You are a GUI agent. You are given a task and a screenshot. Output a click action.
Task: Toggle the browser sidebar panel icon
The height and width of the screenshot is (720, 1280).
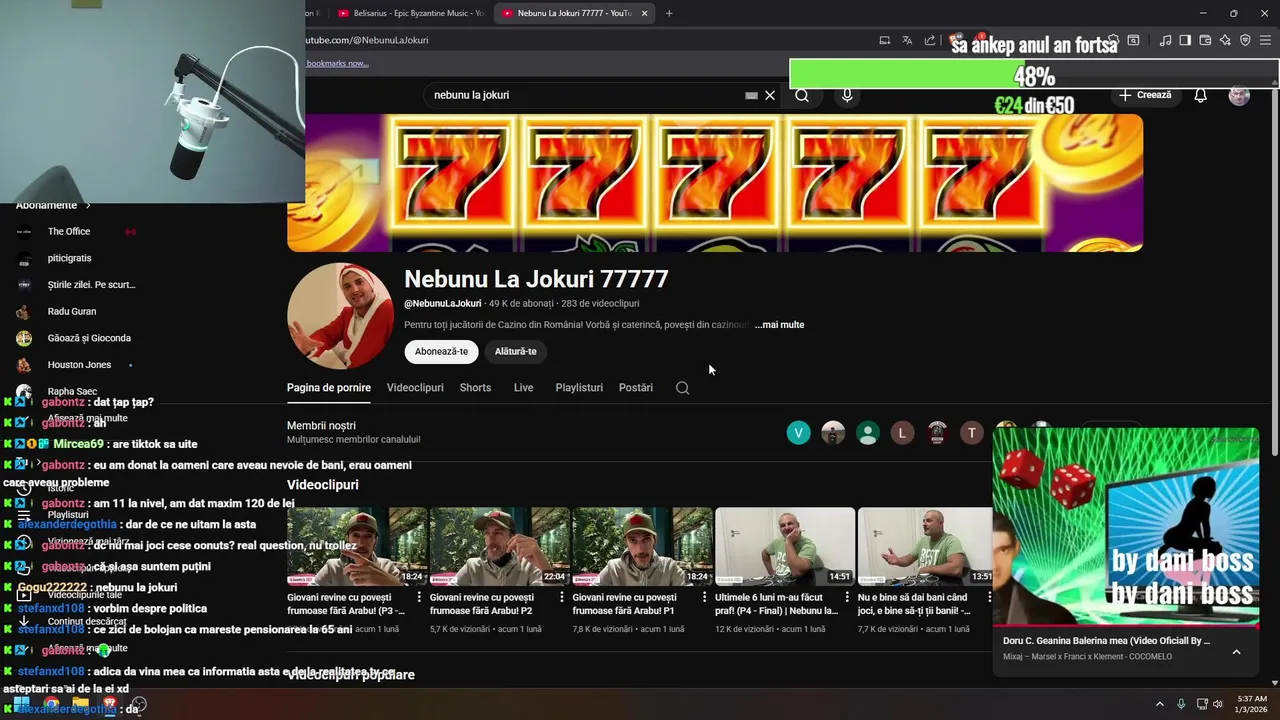pyautogui.click(x=1185, y=40)
